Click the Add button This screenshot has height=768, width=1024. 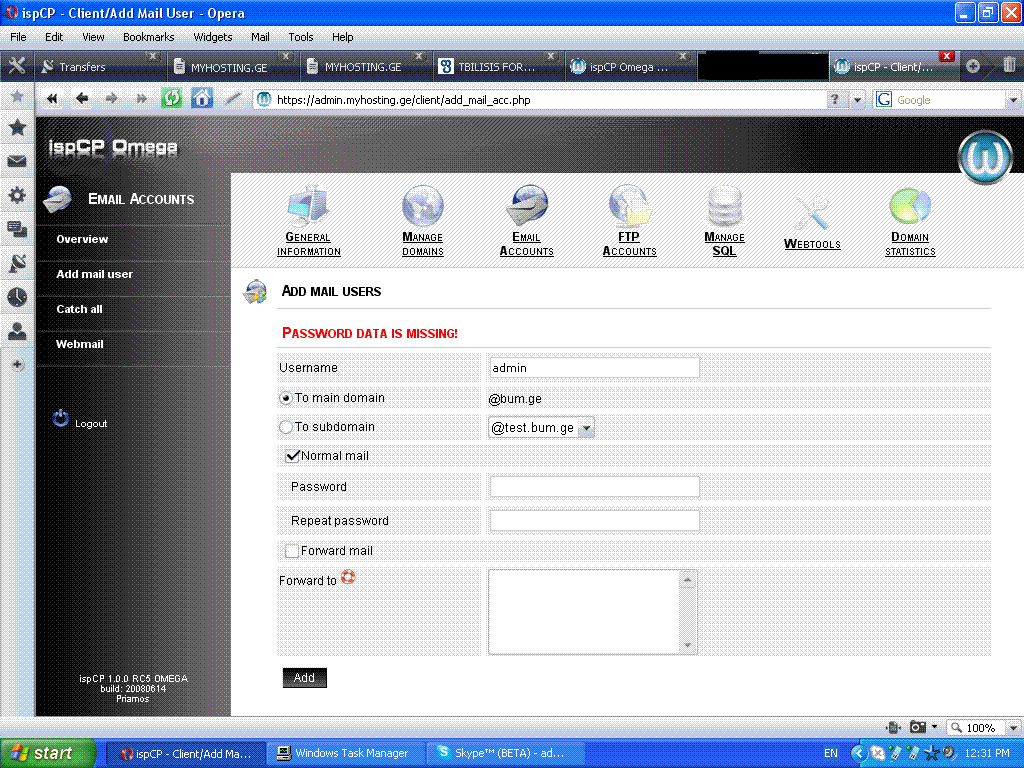[x=304, y=678]
